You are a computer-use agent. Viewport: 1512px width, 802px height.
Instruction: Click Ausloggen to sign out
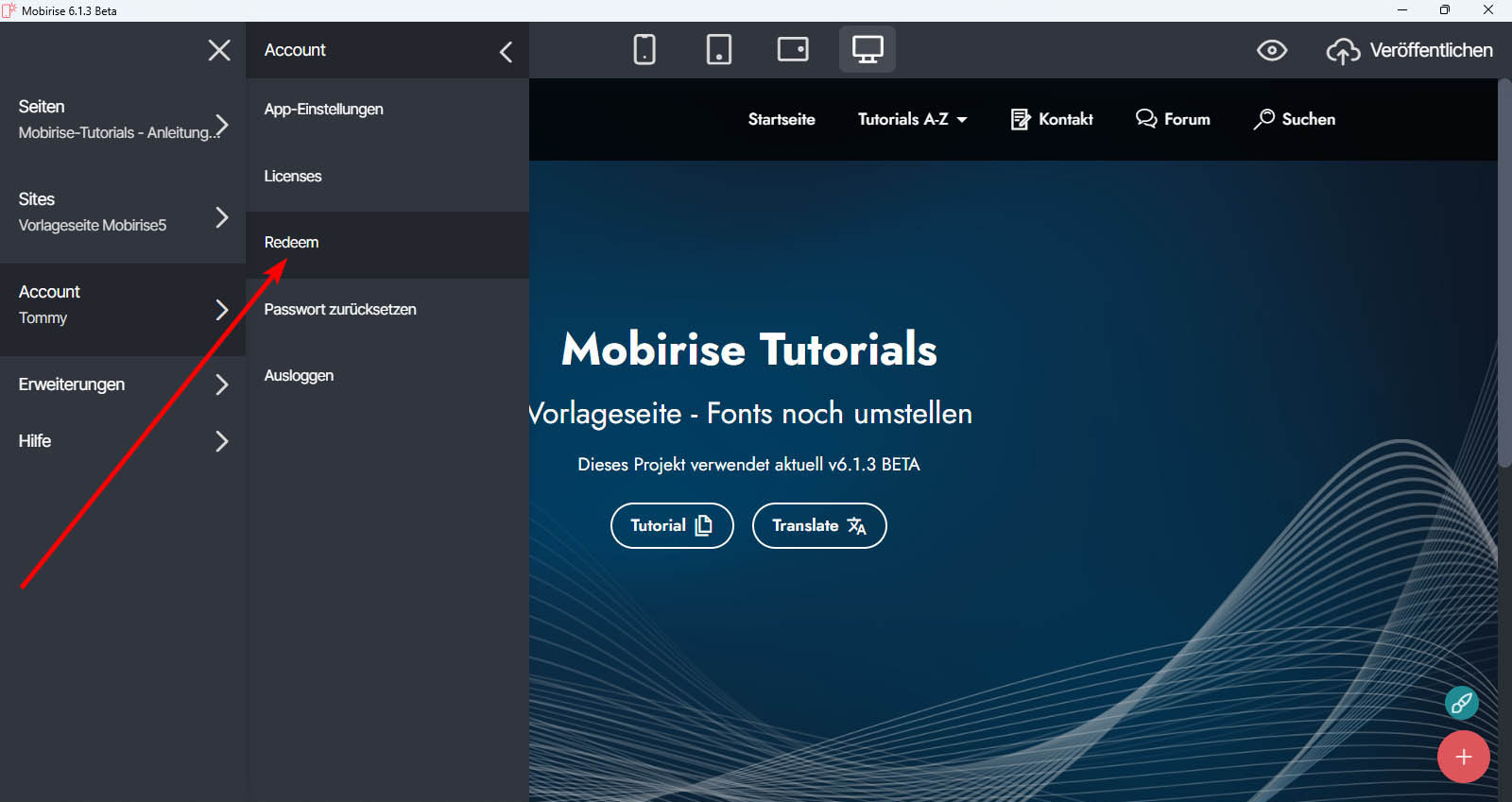pyautogui.click(x=300, y=376)
